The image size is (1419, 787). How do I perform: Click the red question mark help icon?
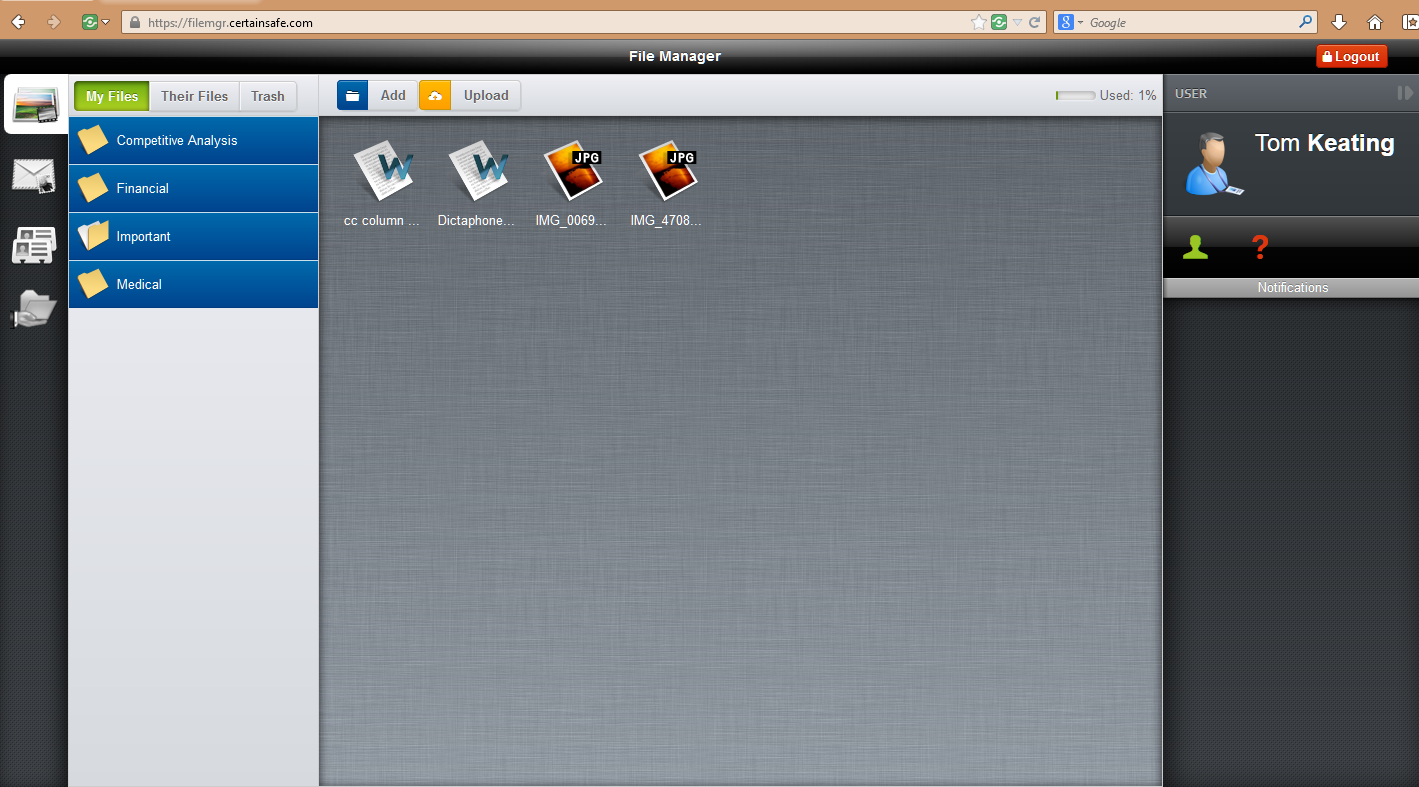tap(1260, 247)
